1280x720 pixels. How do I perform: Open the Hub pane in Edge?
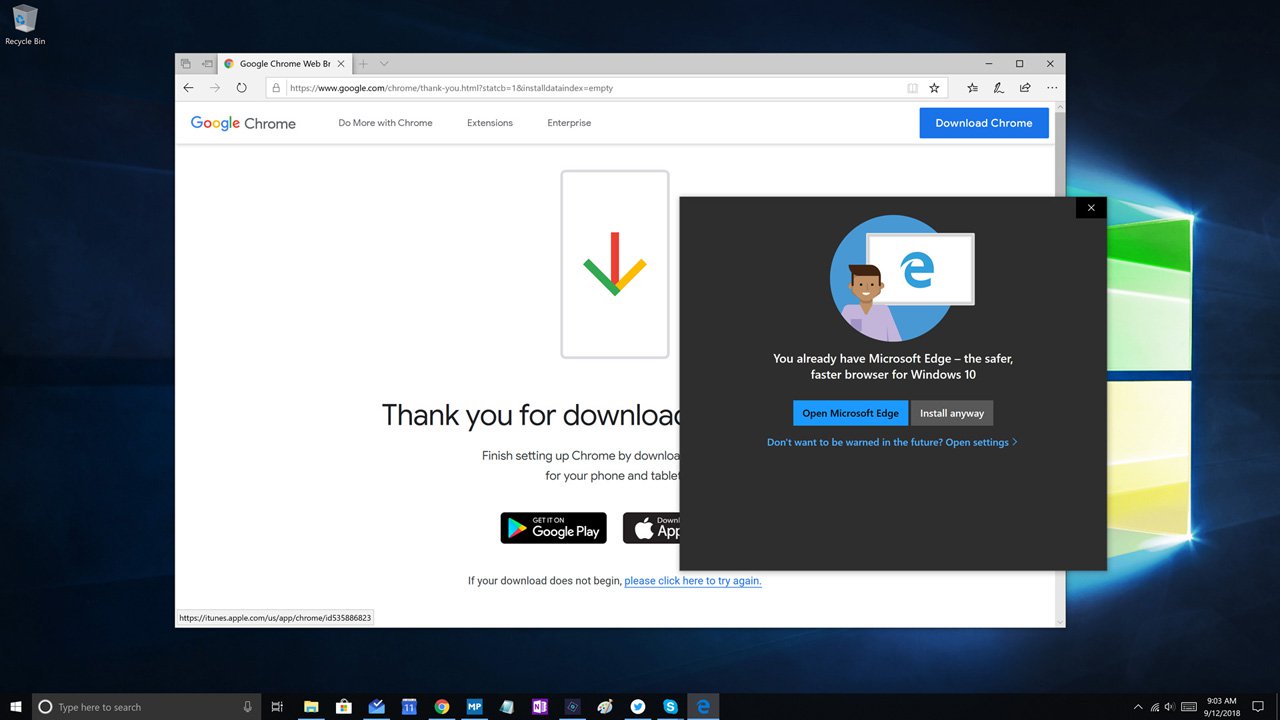[971, 88]
